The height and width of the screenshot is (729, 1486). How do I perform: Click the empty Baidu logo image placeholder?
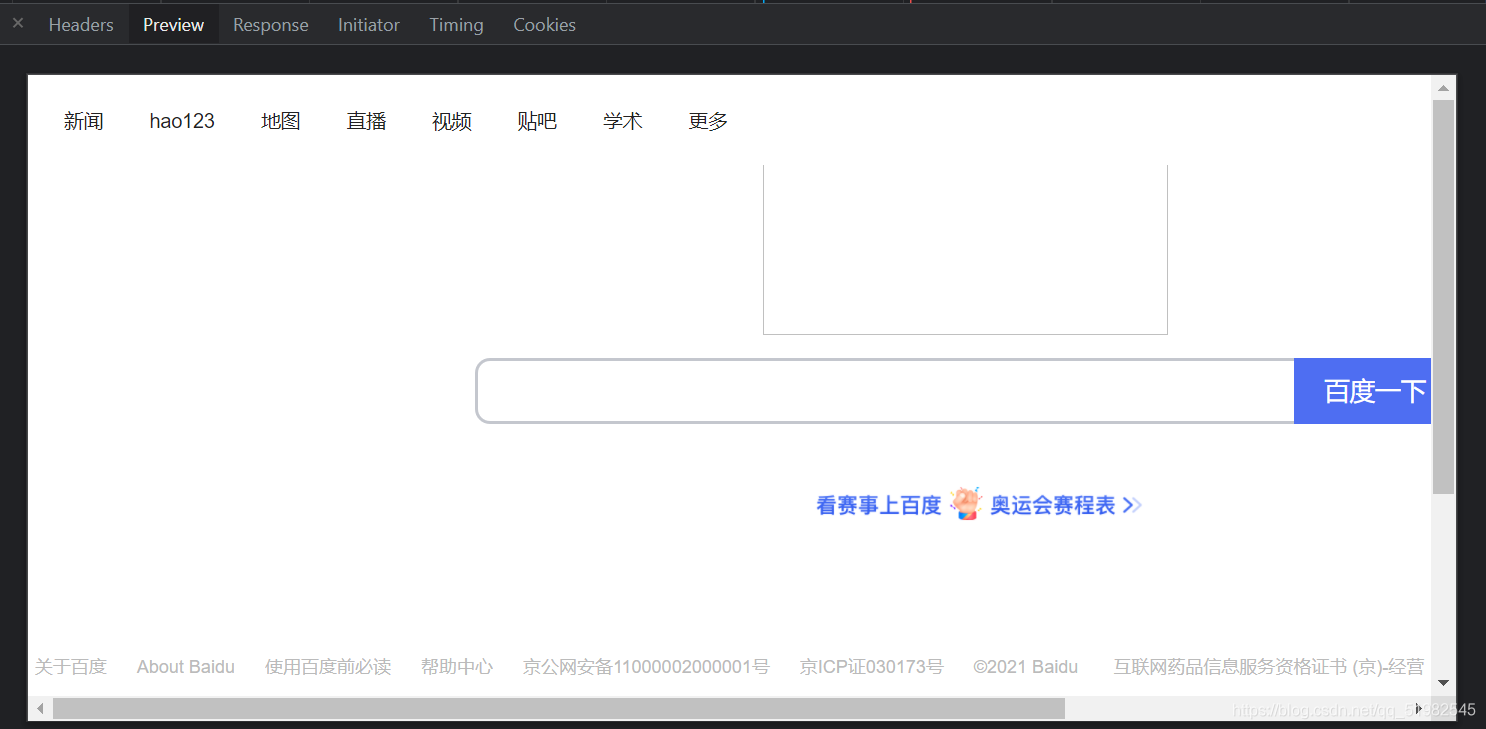point(965,250)
